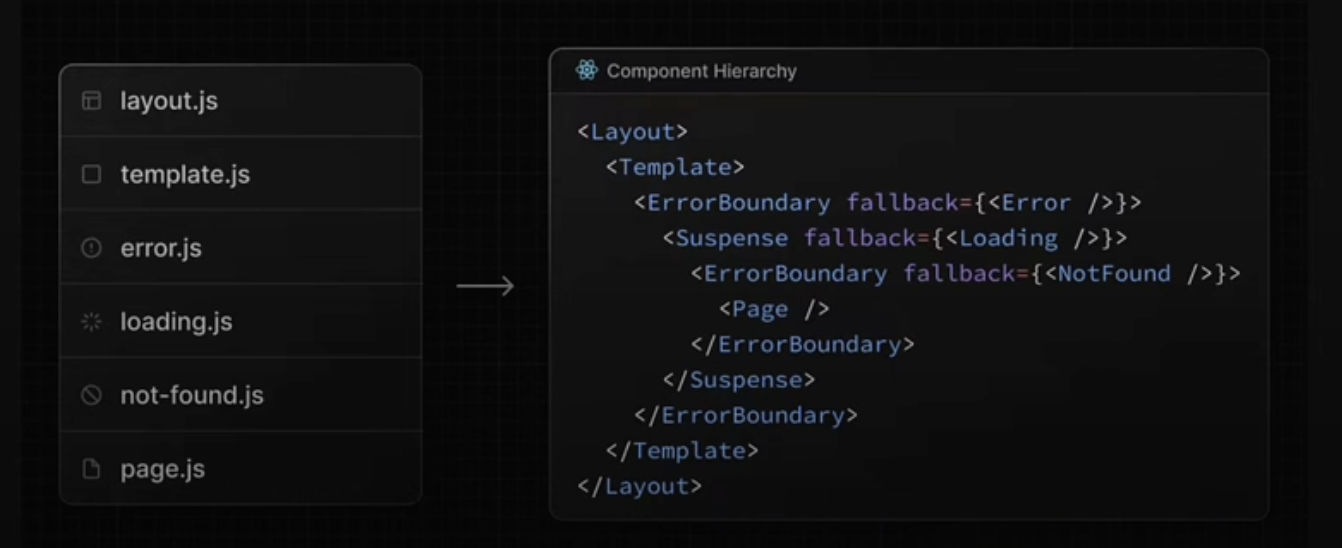Click the page.js document icon

(x=91, y=469)
